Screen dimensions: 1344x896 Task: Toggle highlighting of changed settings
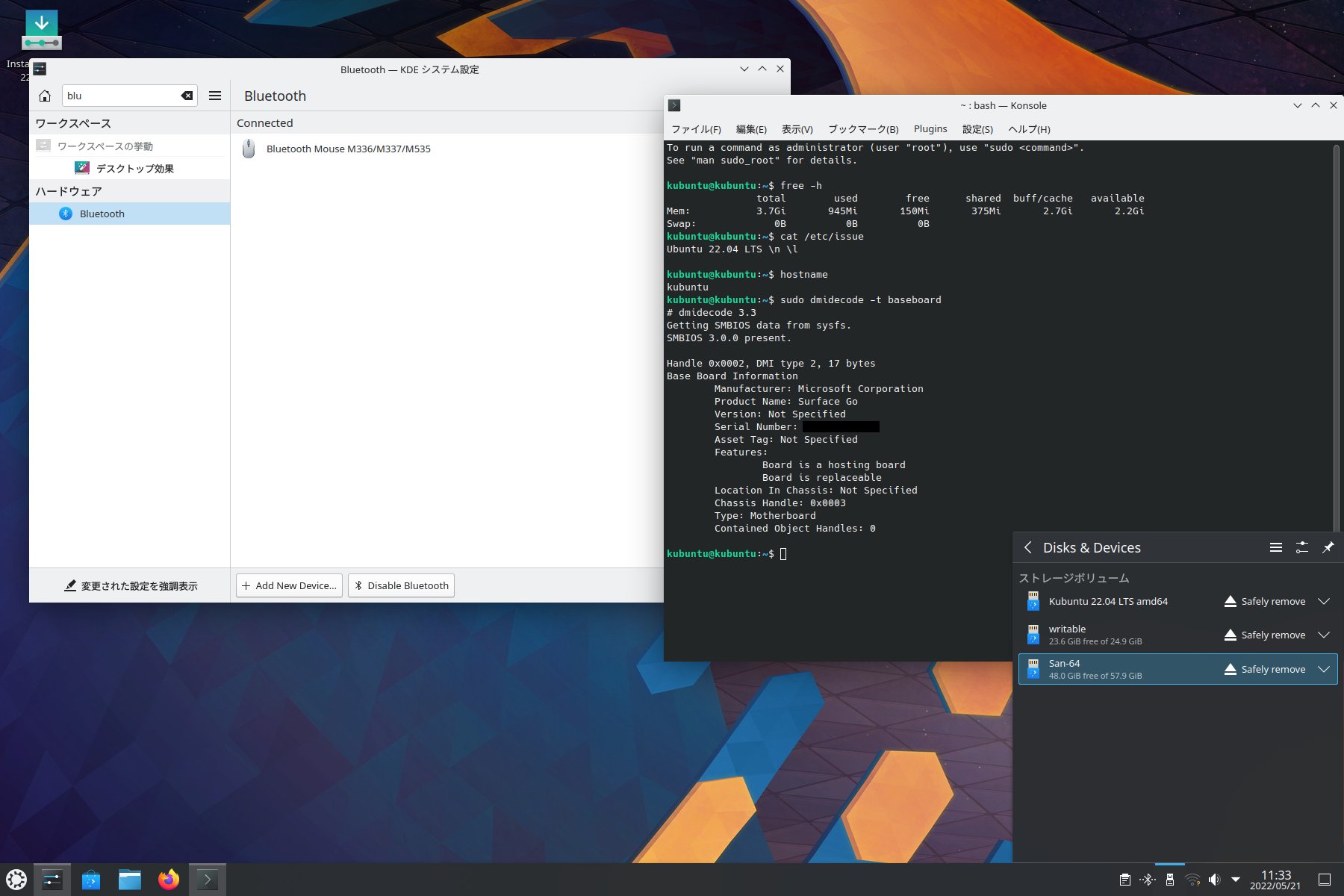point(131,586)
